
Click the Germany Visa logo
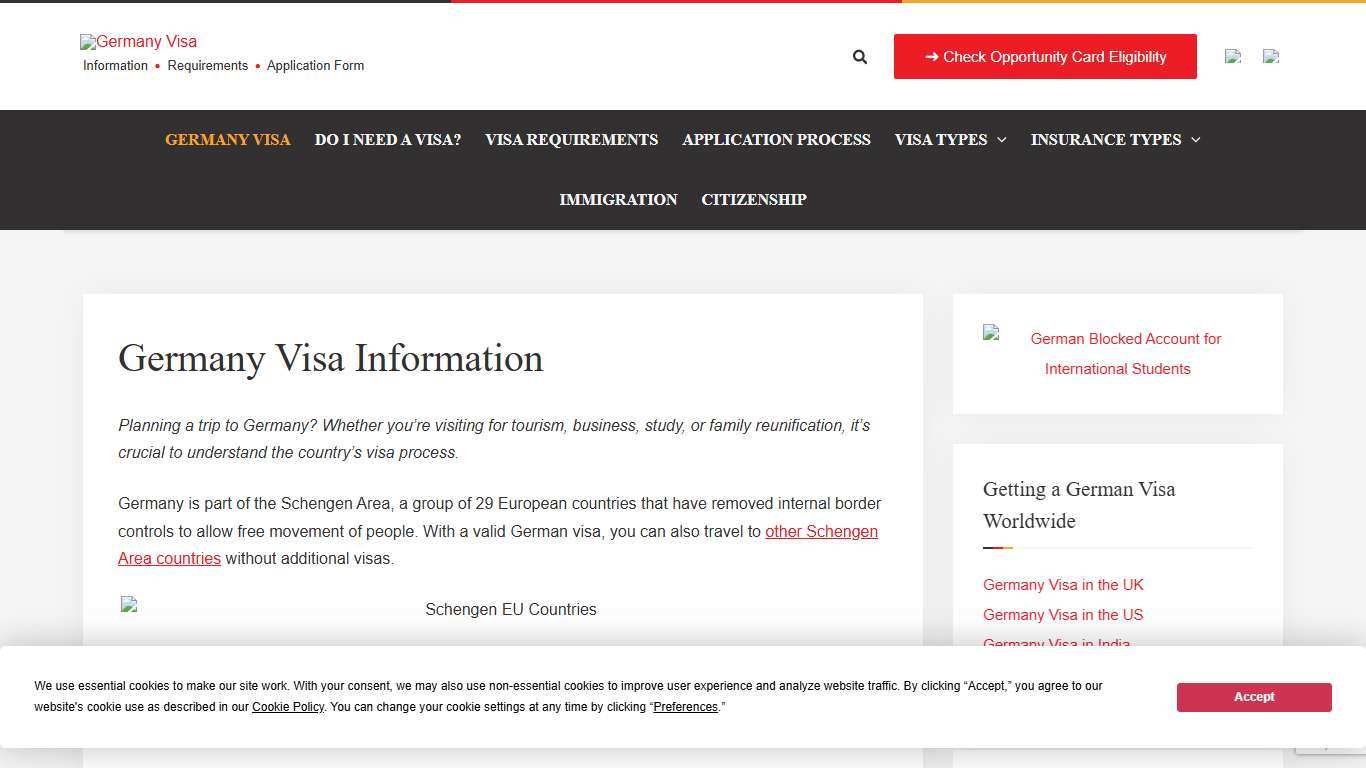138,42
